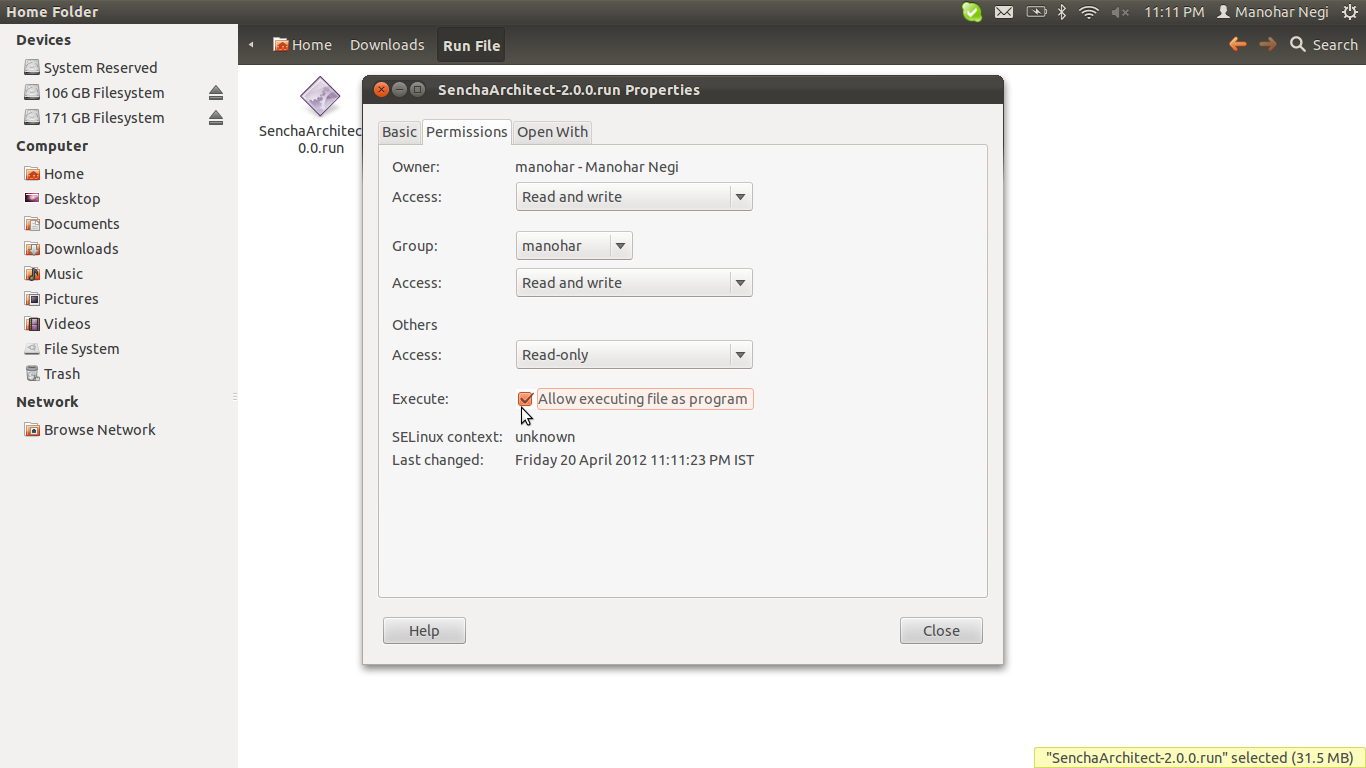Open File System in the sidebar

(x=72, y=349)
